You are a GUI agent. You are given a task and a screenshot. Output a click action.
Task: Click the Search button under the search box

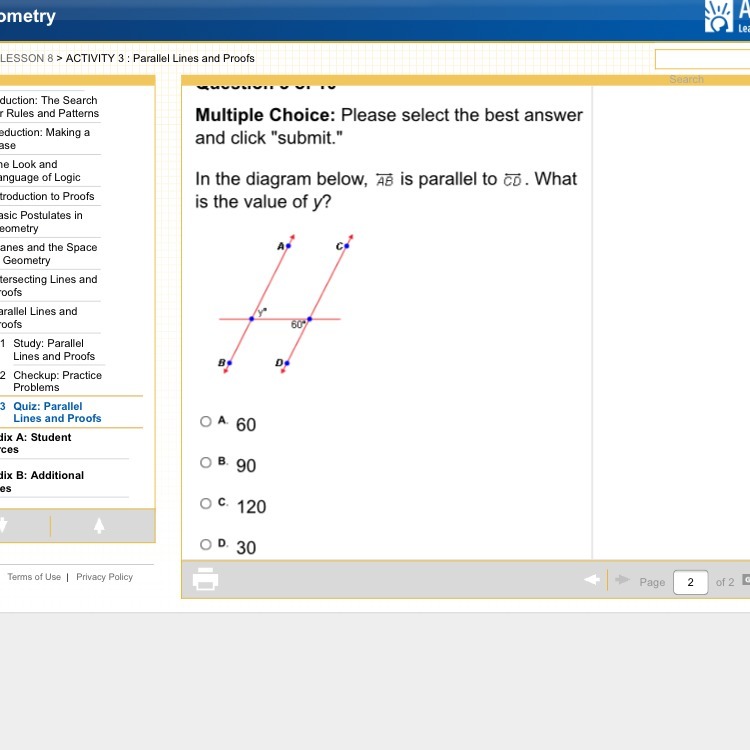[686, 79]
